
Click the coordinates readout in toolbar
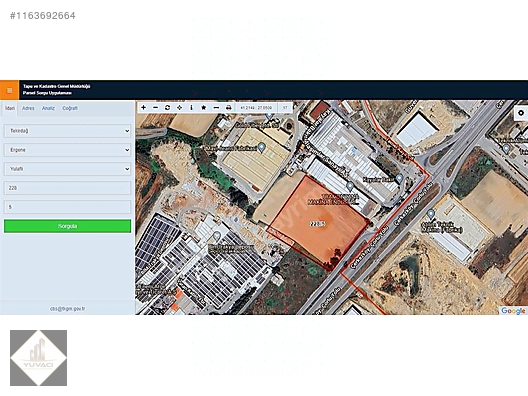(256, 108)
